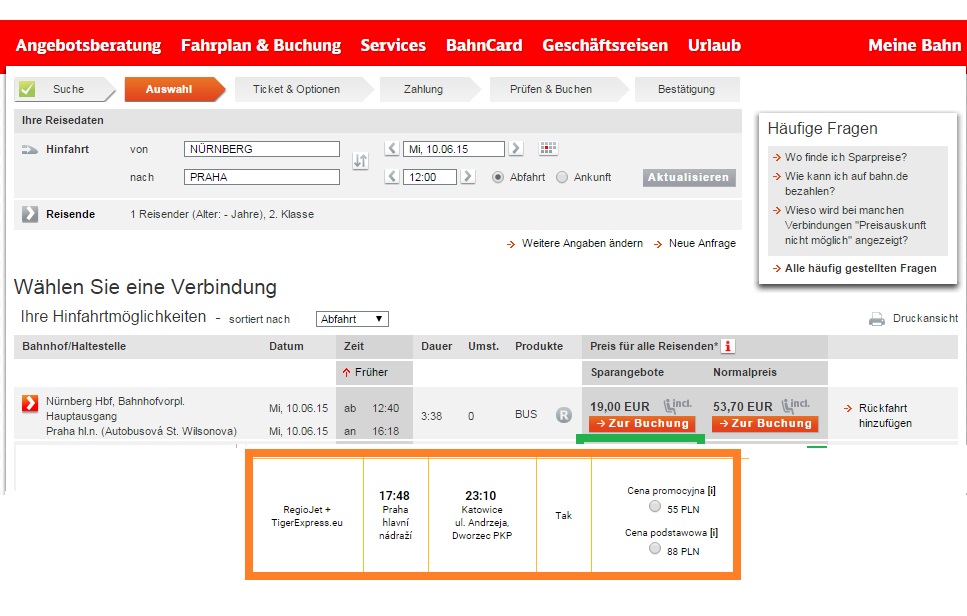Open Angebotsberatung menu

tap(88, 46)
